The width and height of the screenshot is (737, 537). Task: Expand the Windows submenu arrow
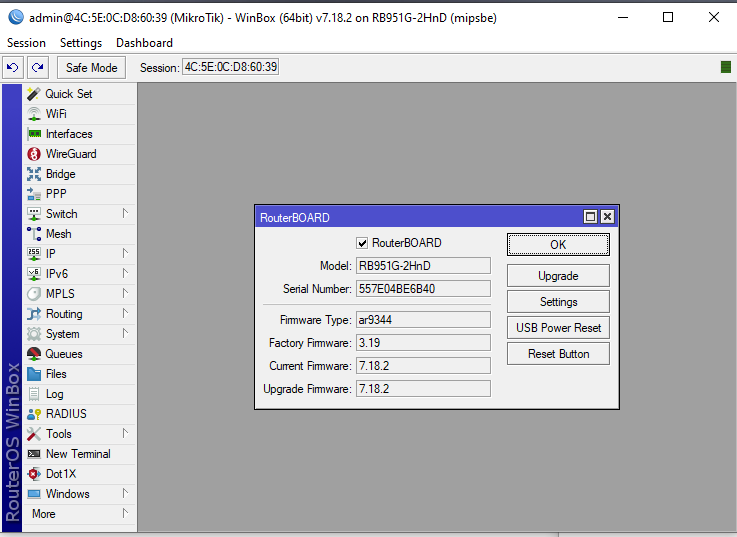click(x=125, y=493)
